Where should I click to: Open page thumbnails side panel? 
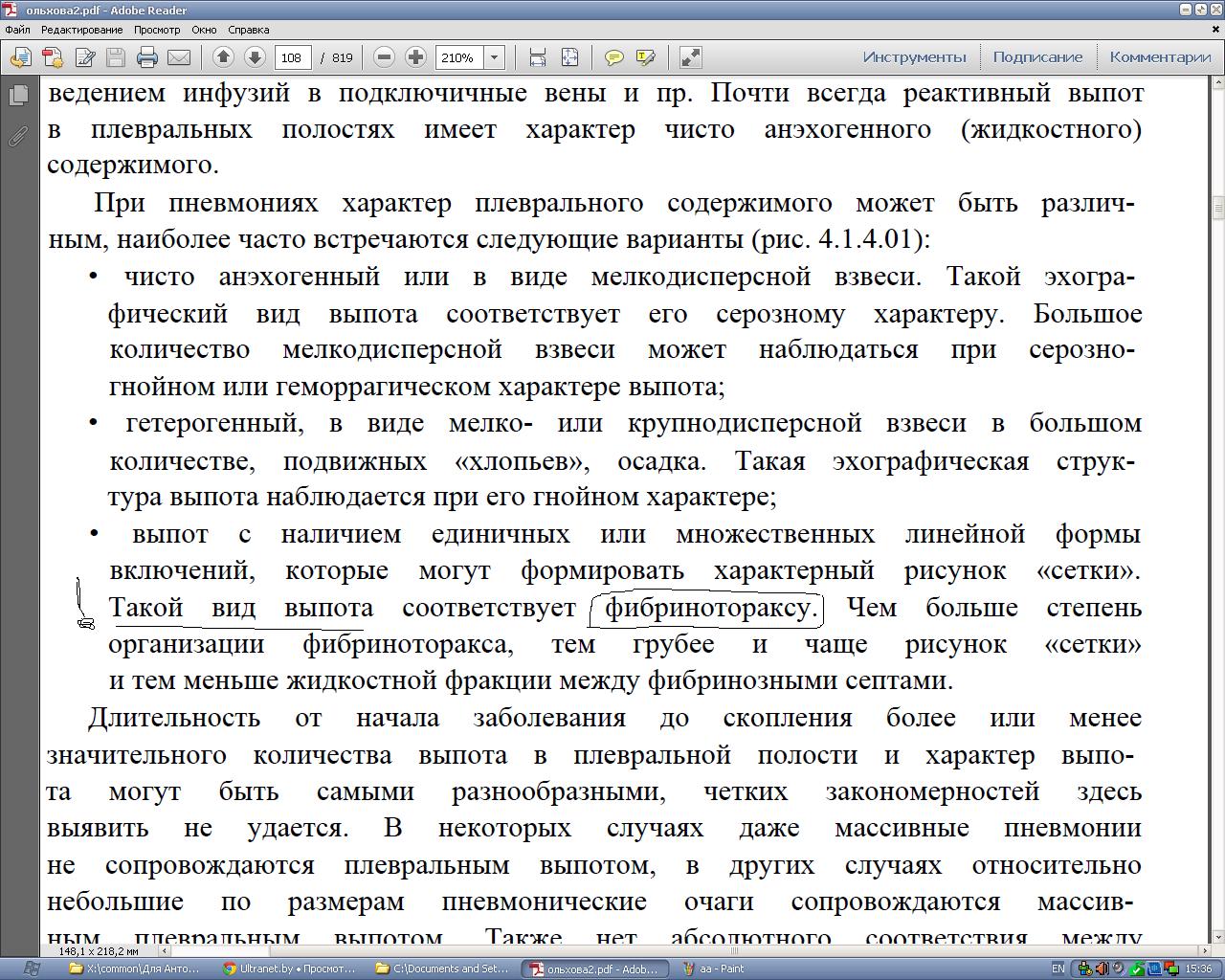[17, 96]
